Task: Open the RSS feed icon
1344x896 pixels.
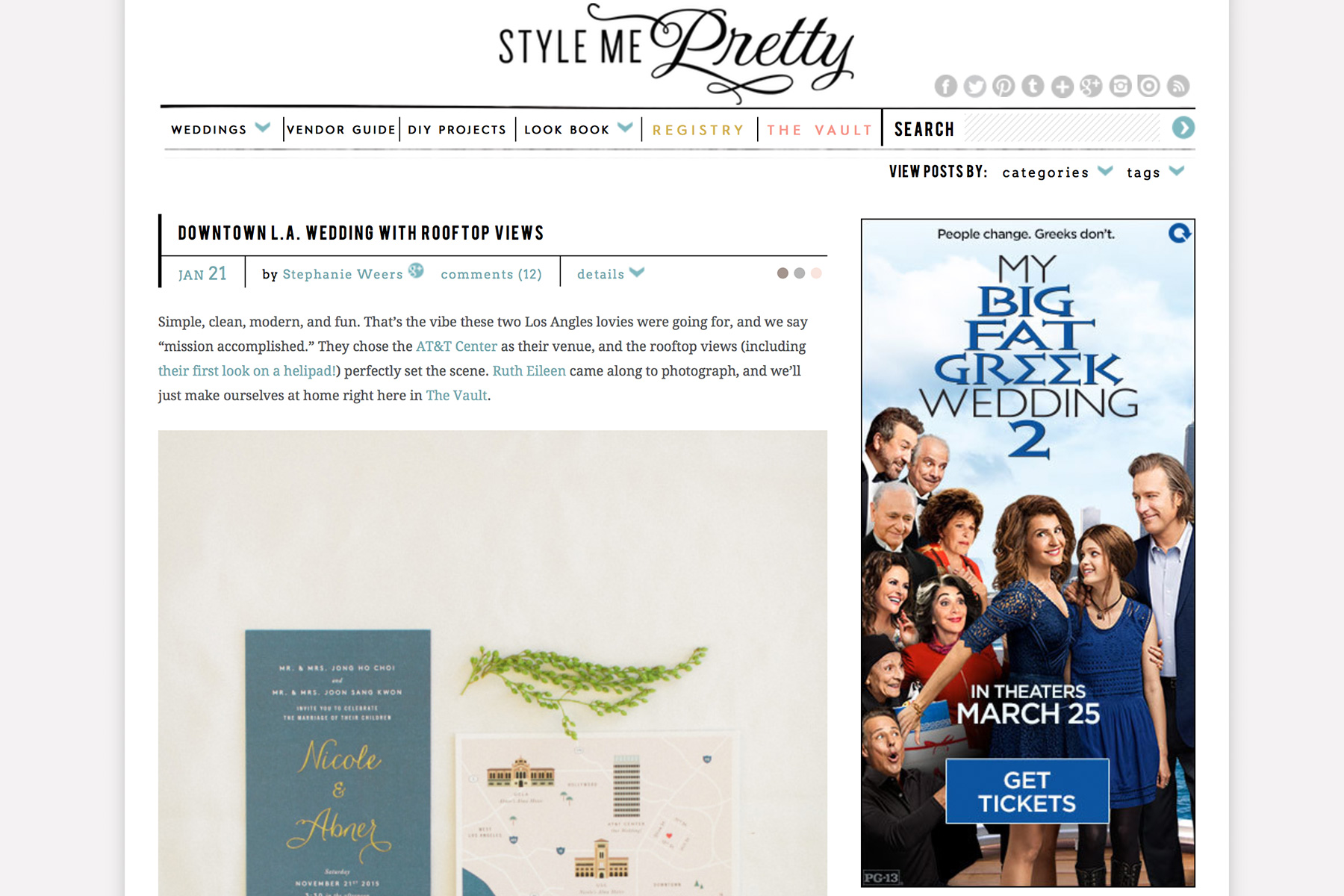Action: [x=1178, y=87]
